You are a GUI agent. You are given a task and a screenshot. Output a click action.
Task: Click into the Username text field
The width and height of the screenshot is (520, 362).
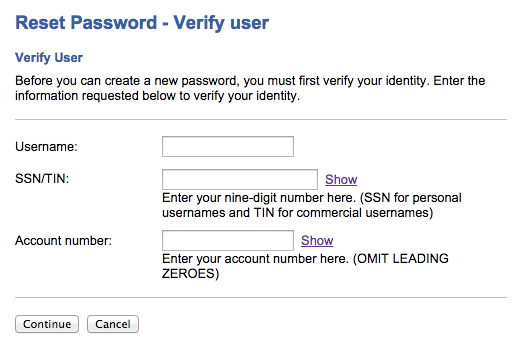[228, 146]
